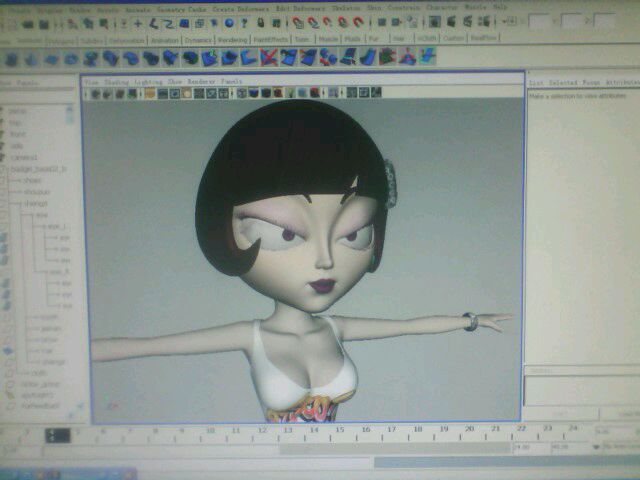The height and width of the screenshot is (480, 640).
Task: Open the viewport Lighting menu
Action: pos(149,82)
